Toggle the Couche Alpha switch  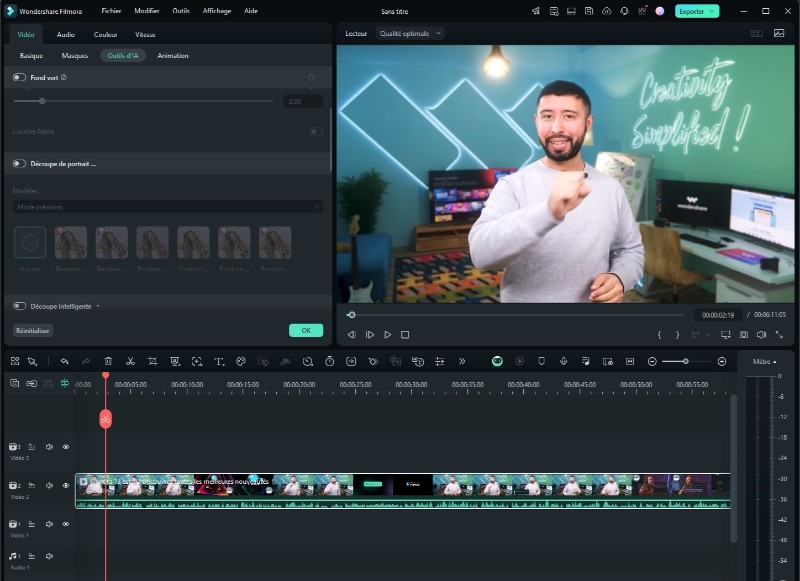click(x=316, y=132)
